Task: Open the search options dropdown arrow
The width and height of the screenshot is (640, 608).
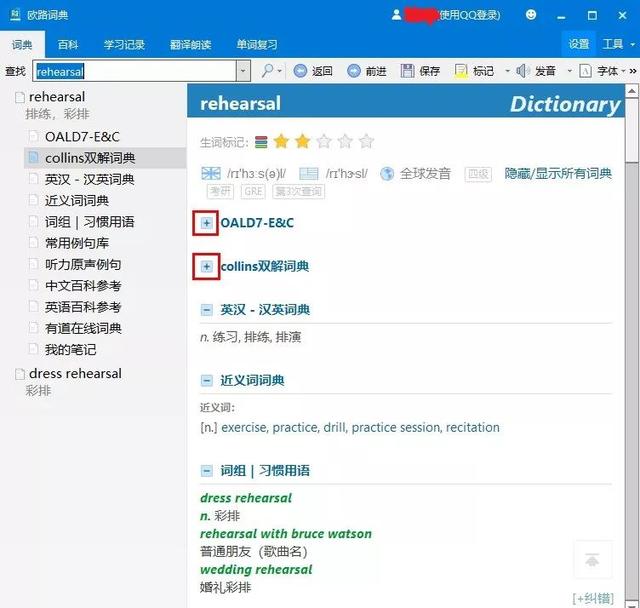Action: click(280, 71)
